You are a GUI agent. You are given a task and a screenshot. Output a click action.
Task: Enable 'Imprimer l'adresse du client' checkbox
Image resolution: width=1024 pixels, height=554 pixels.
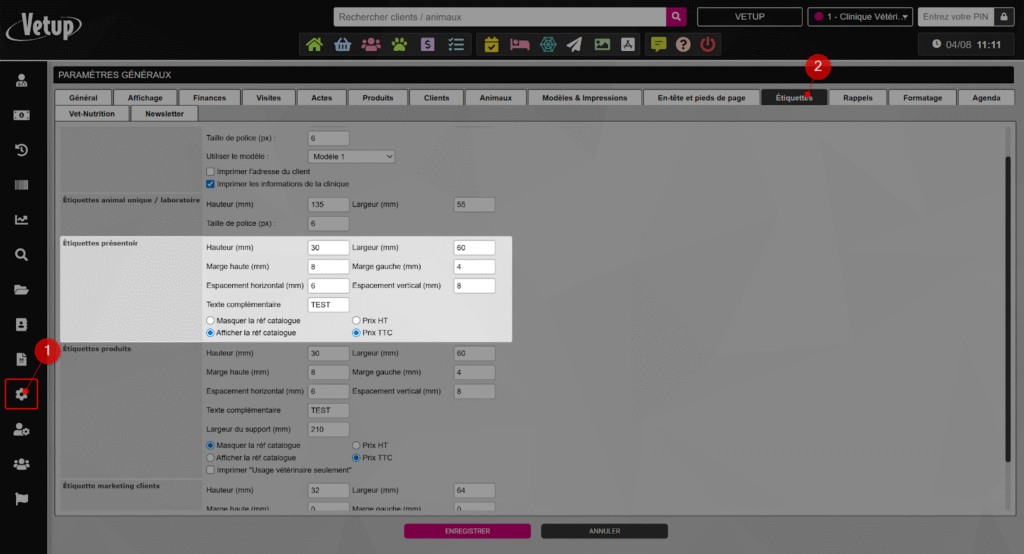[210, 171]
